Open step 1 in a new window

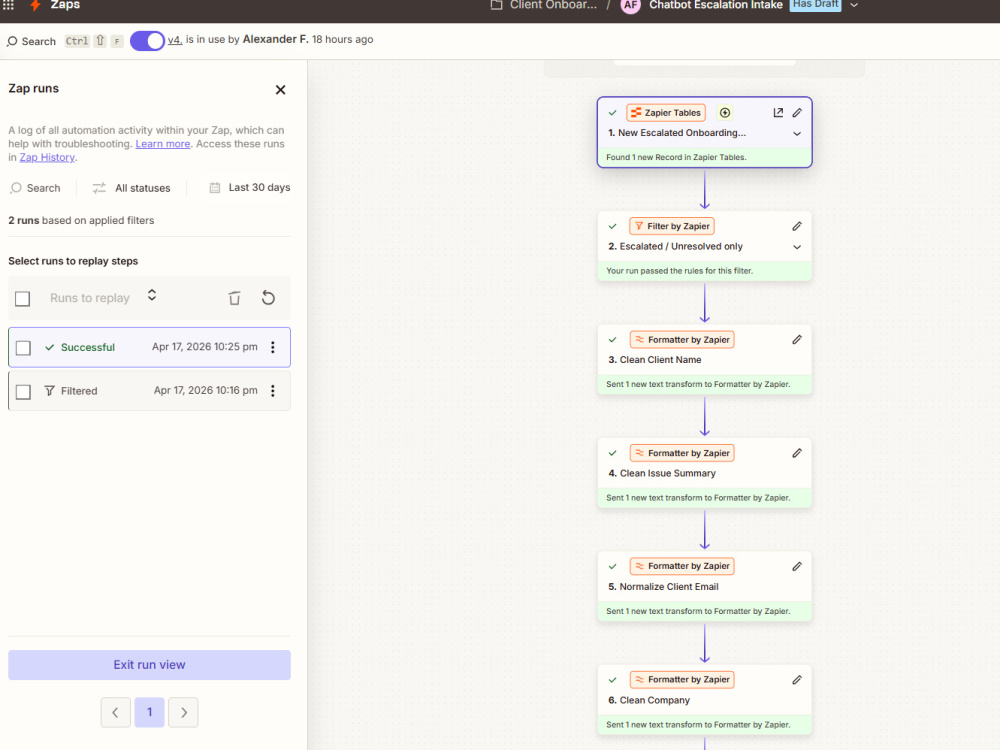pyautogui.click(x=778, y=113)
